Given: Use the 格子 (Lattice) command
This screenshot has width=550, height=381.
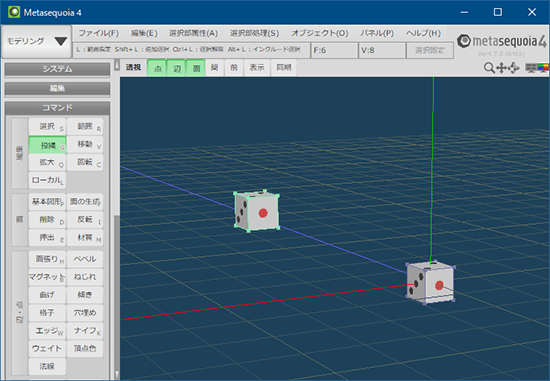Looking at the screenshot, I should pos(47,313).
